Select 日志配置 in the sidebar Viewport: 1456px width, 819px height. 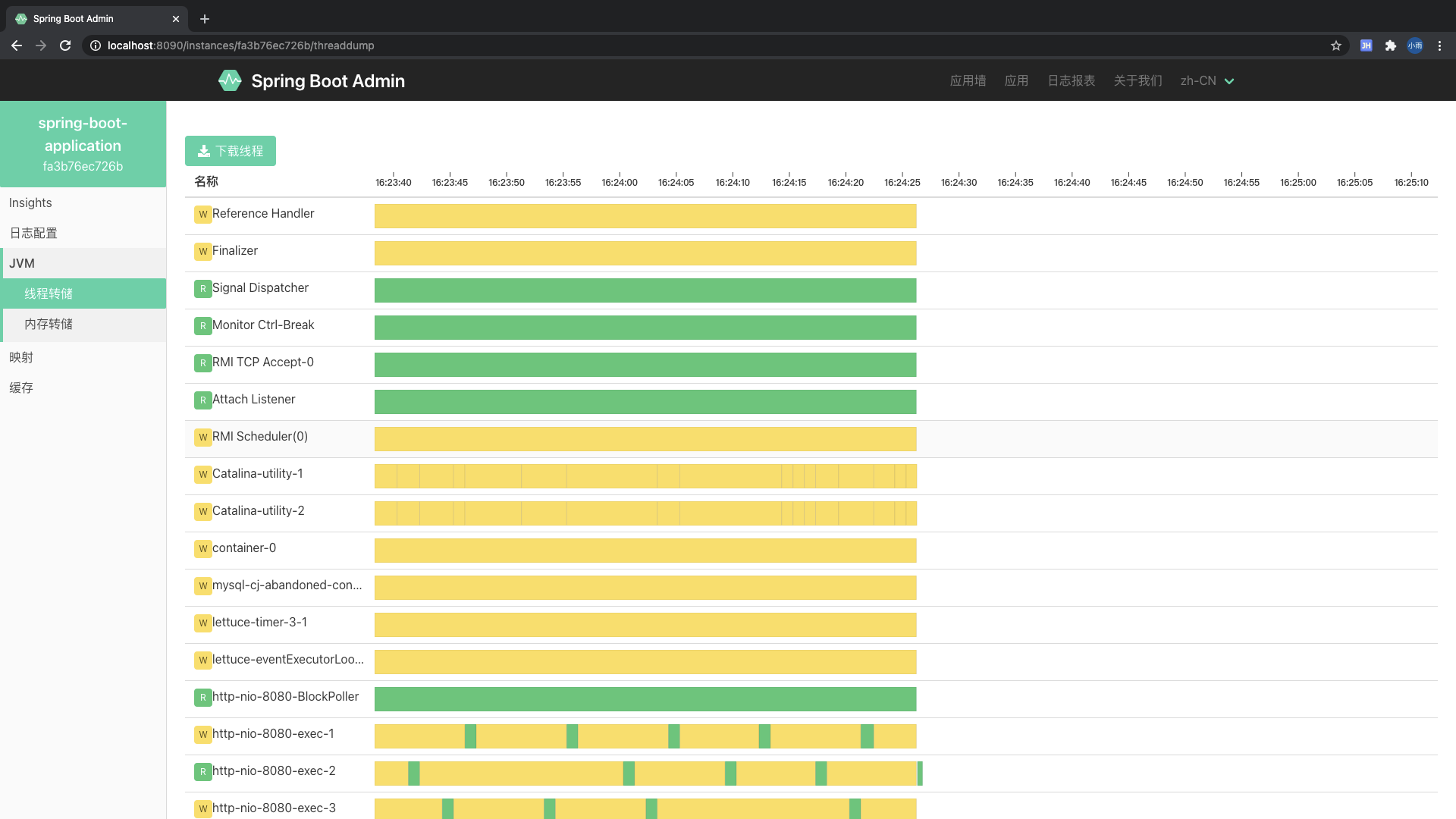click(x=83, y=233)
